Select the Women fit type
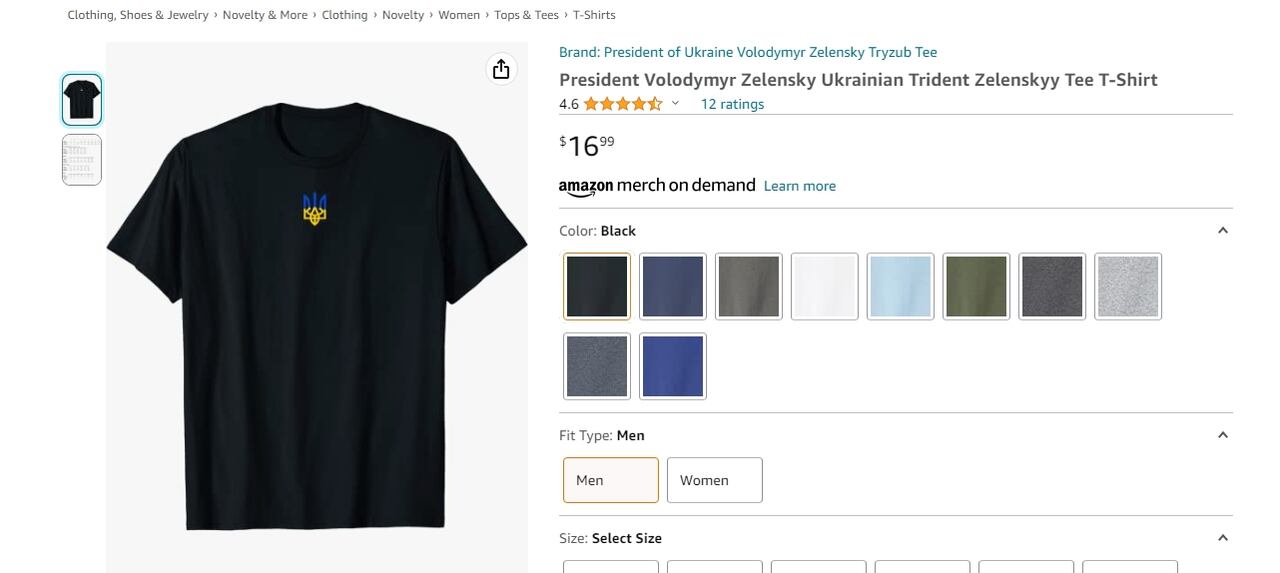1280x573 pixels. (714, 480)
